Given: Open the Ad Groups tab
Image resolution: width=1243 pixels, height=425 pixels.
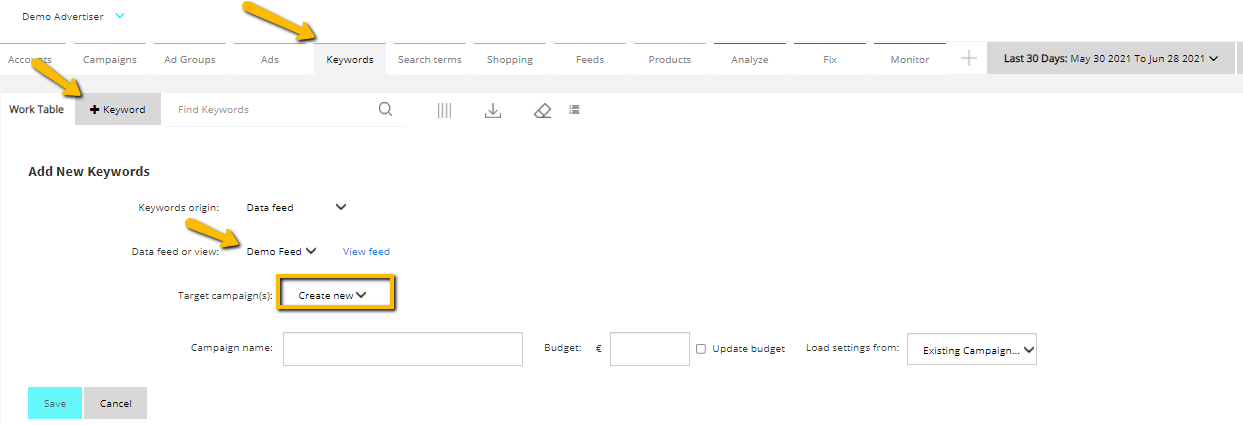Looking at the screenshot, I should (x=190, y=59).
